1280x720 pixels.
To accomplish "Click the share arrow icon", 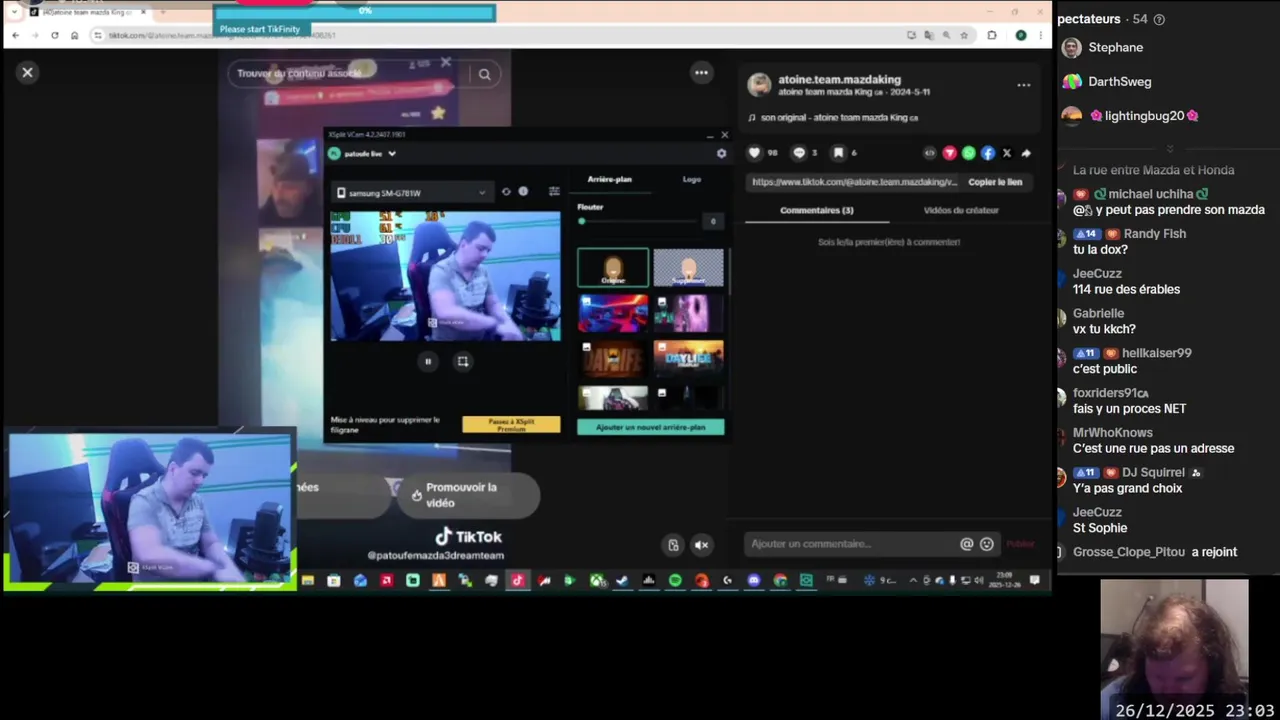I will (1026, 153).
